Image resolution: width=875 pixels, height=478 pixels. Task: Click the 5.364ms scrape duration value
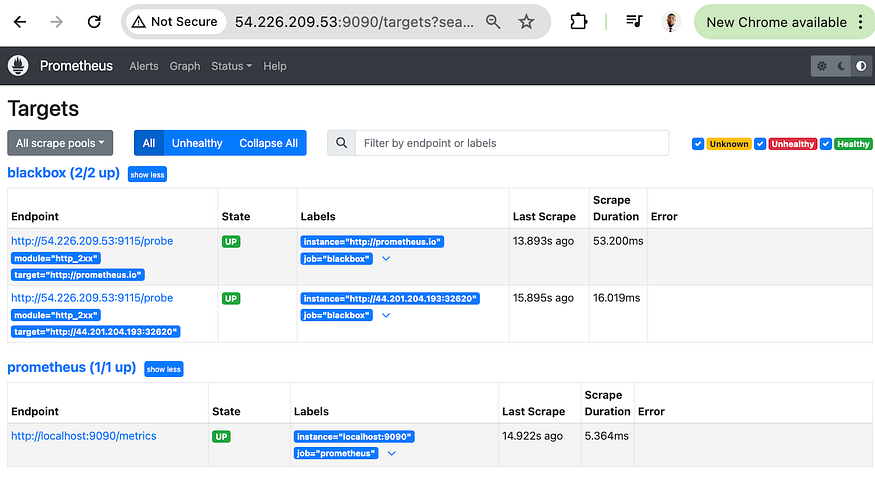click(x=607, y=436)
